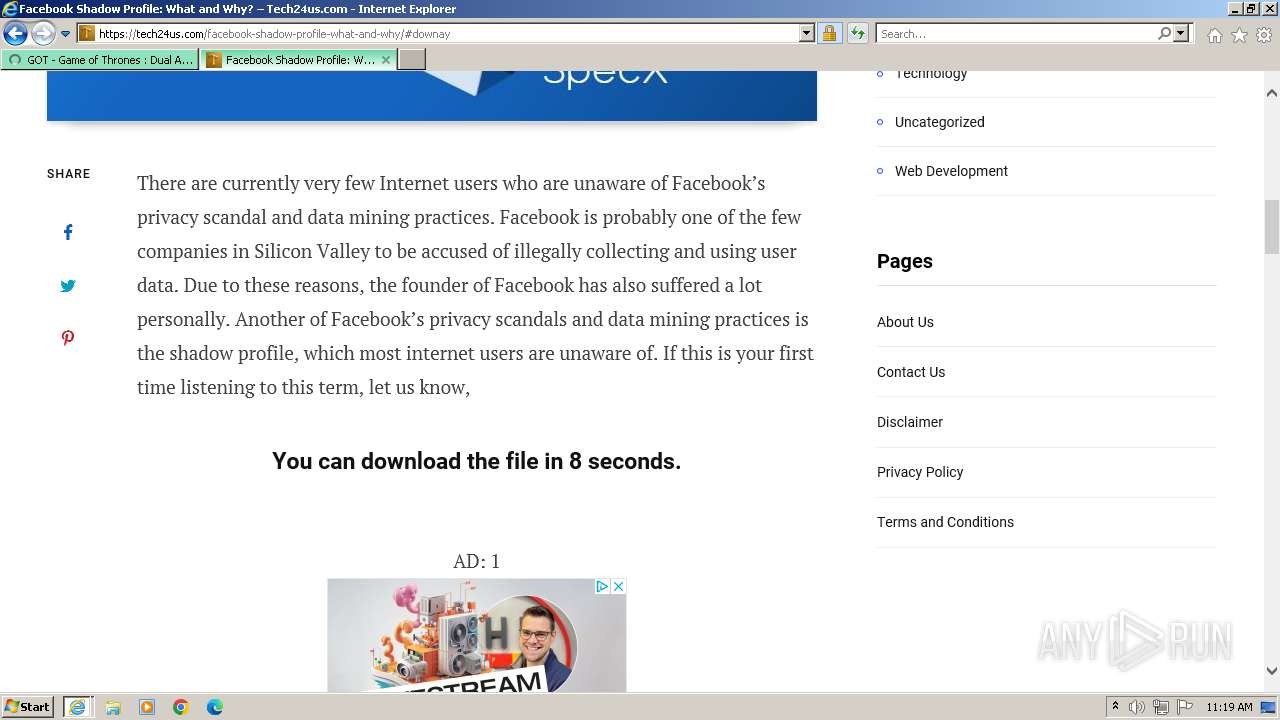The image size is (1280, 720).
Task: Open a new blank tab
Action: tap(412, 60)
